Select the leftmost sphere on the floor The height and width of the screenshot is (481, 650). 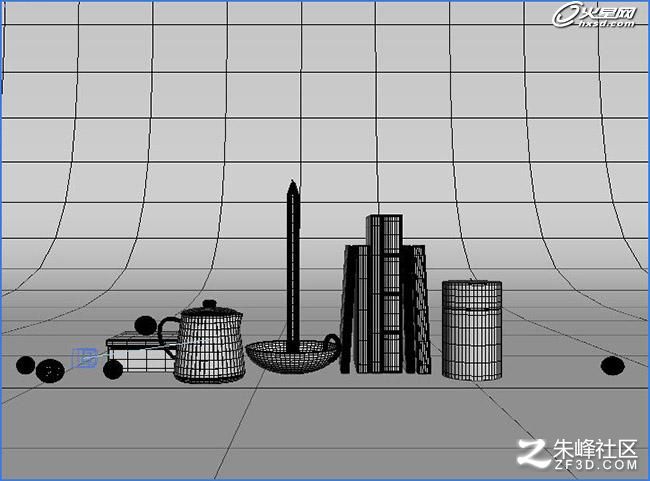point(25,365)
